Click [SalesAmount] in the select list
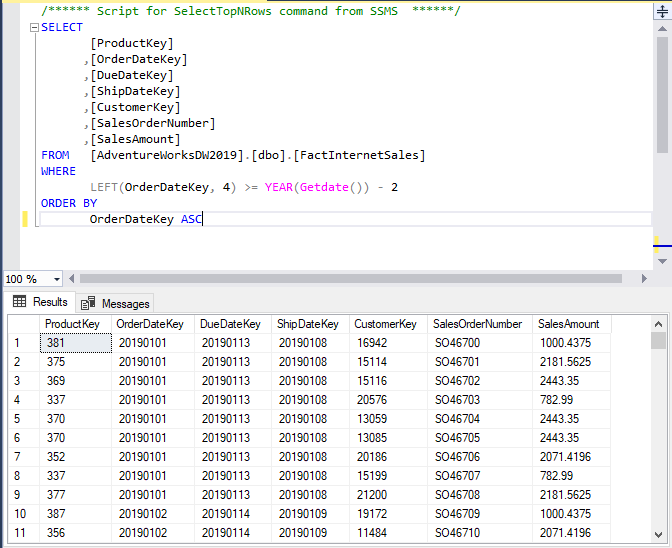Image resolution: width=672 pixels, height=548 pixels. pyautogui.click(x=135, y=139)
